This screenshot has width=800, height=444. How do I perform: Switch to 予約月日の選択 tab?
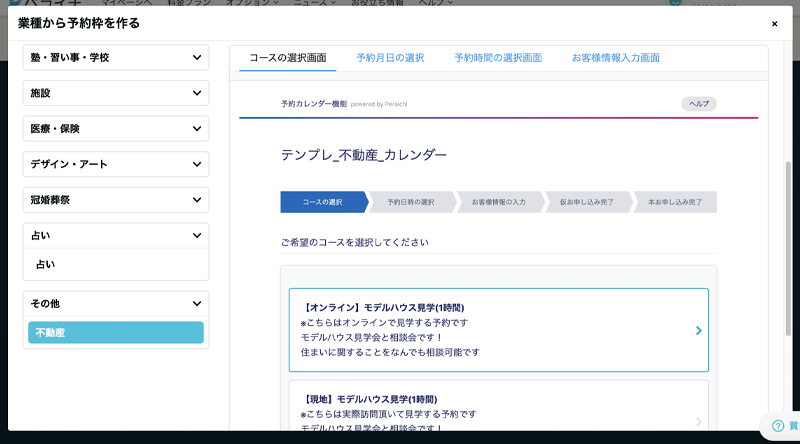[390, 58]
